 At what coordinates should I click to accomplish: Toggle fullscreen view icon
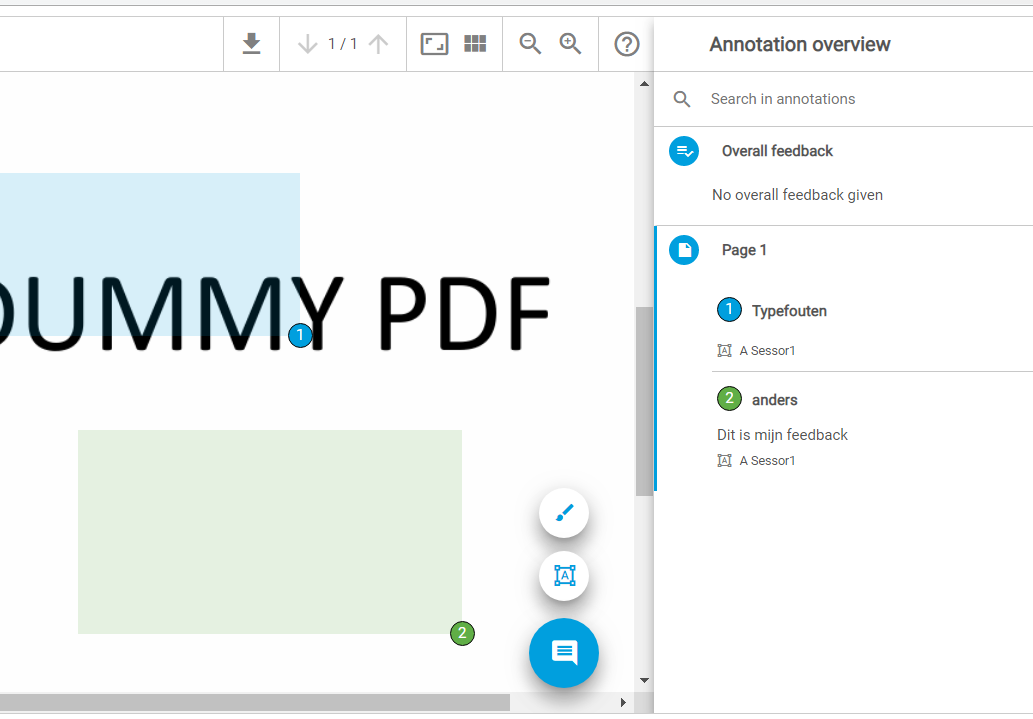[x=434, y=44]
